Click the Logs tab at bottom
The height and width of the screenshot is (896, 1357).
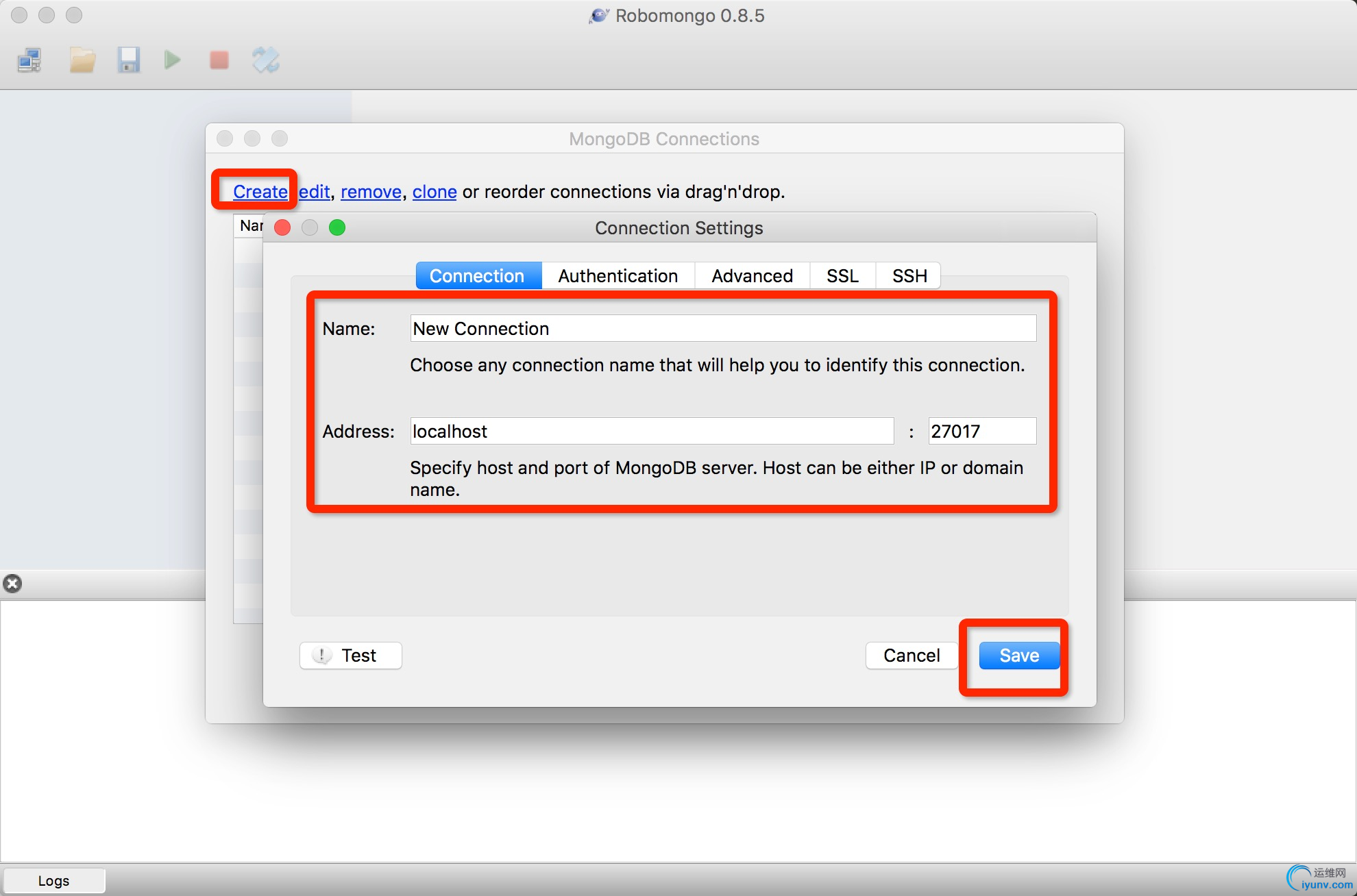point(54,880)
